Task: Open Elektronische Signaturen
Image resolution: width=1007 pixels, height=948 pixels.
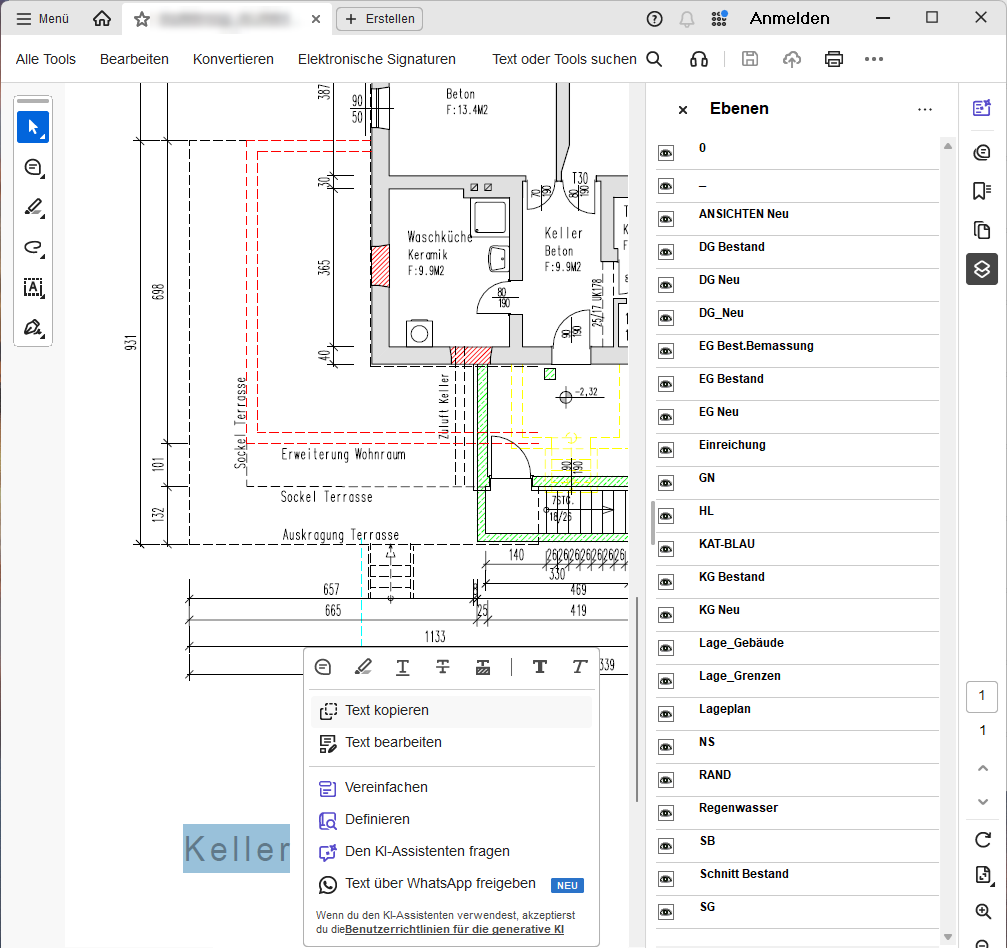Action: [376, 59]
